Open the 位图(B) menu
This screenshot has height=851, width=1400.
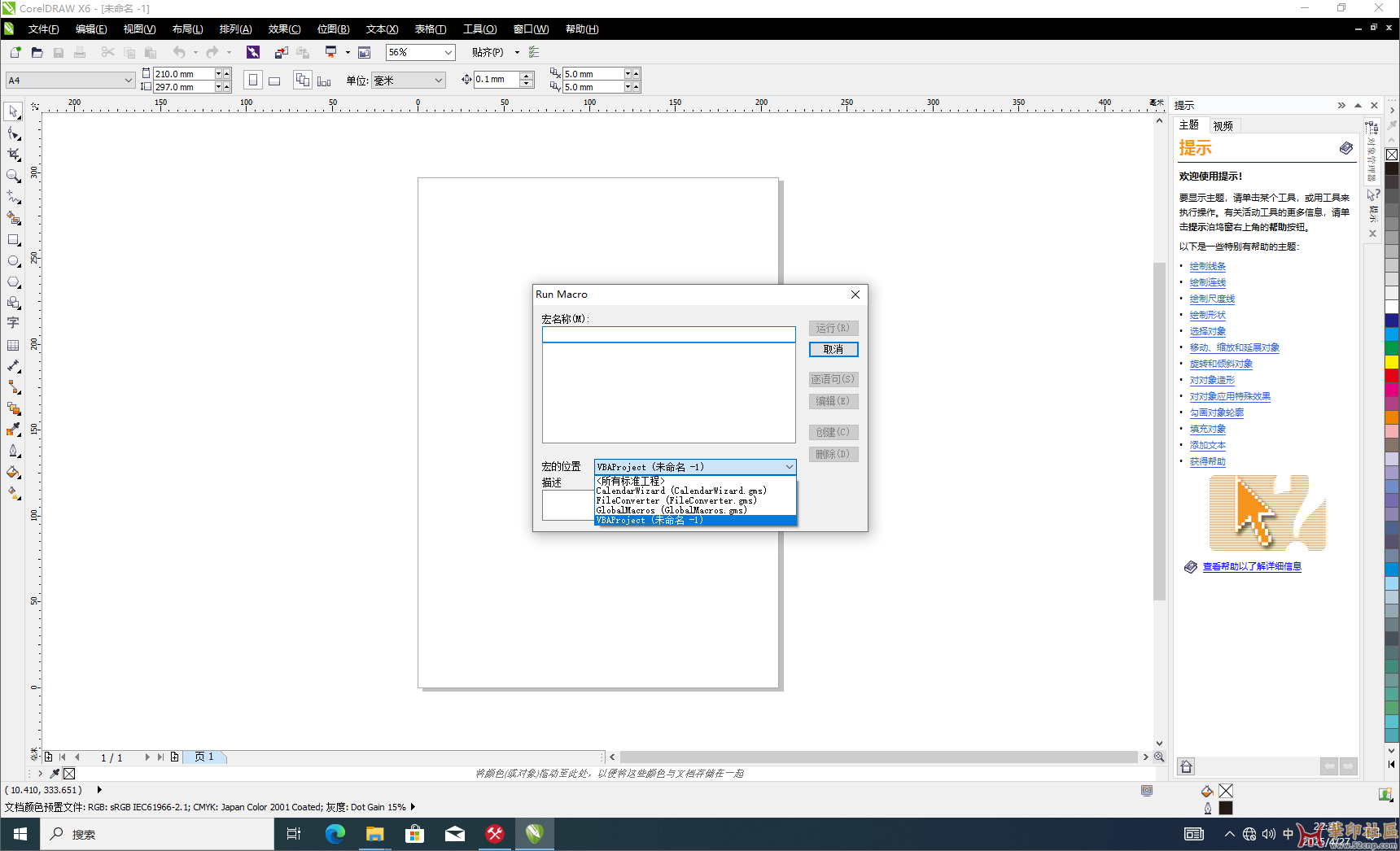click(333, 28)
